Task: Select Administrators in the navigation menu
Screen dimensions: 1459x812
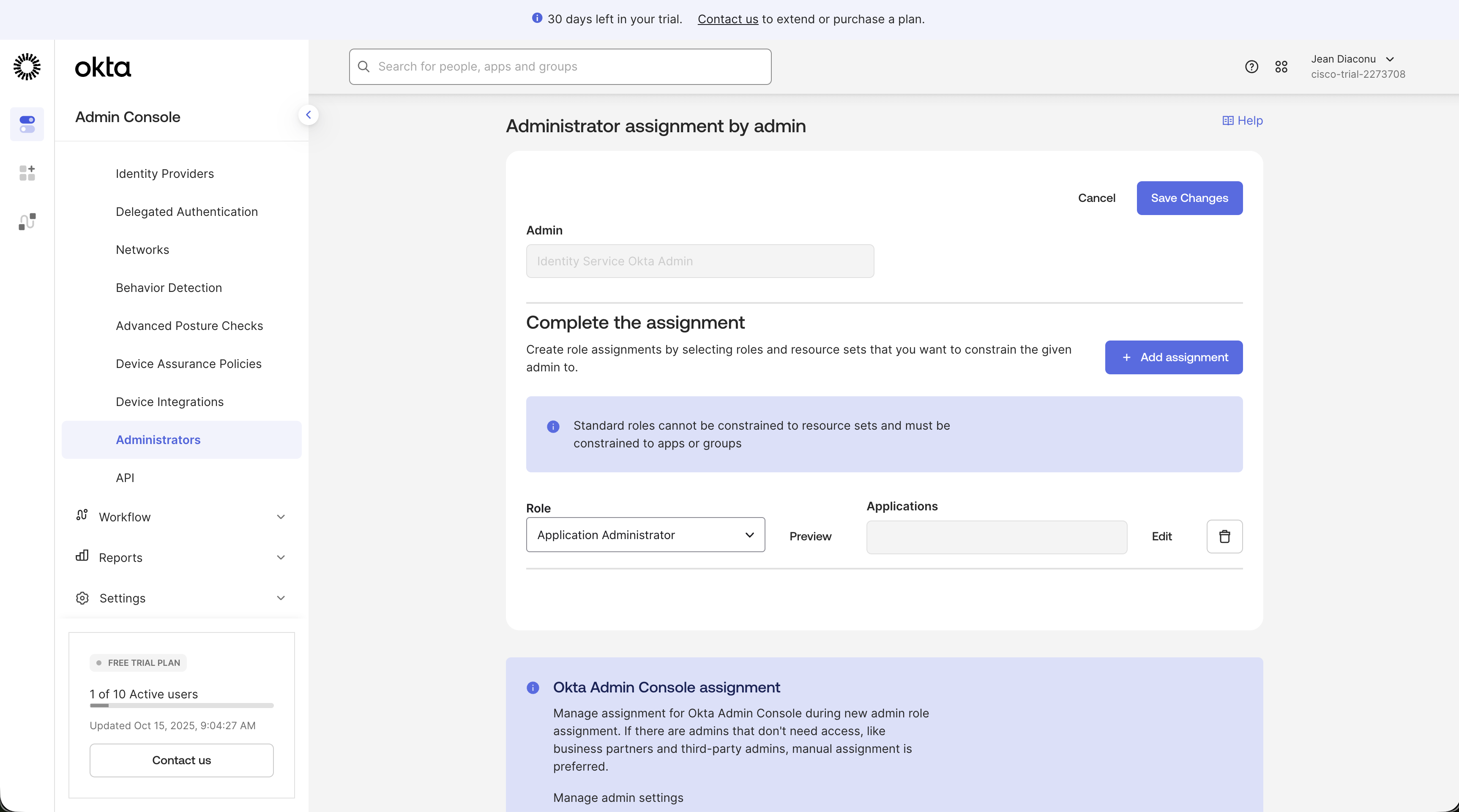Action: pyautogui.click(x=158, y=439)
